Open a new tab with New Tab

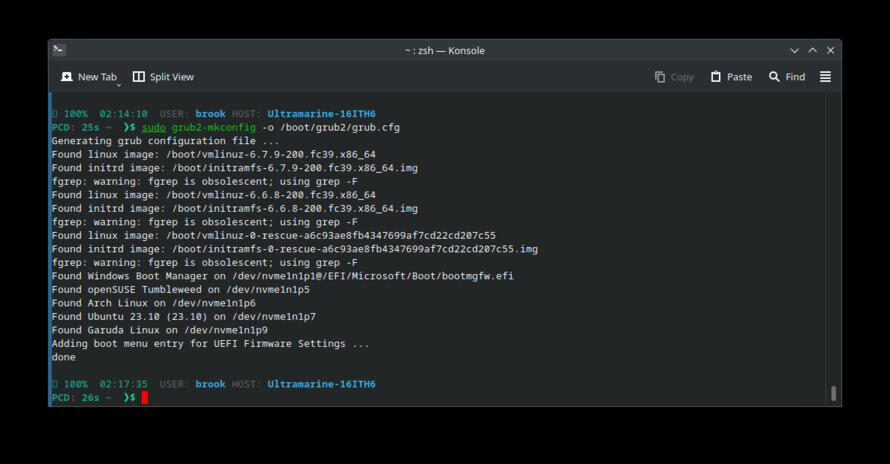coord(89,77)
